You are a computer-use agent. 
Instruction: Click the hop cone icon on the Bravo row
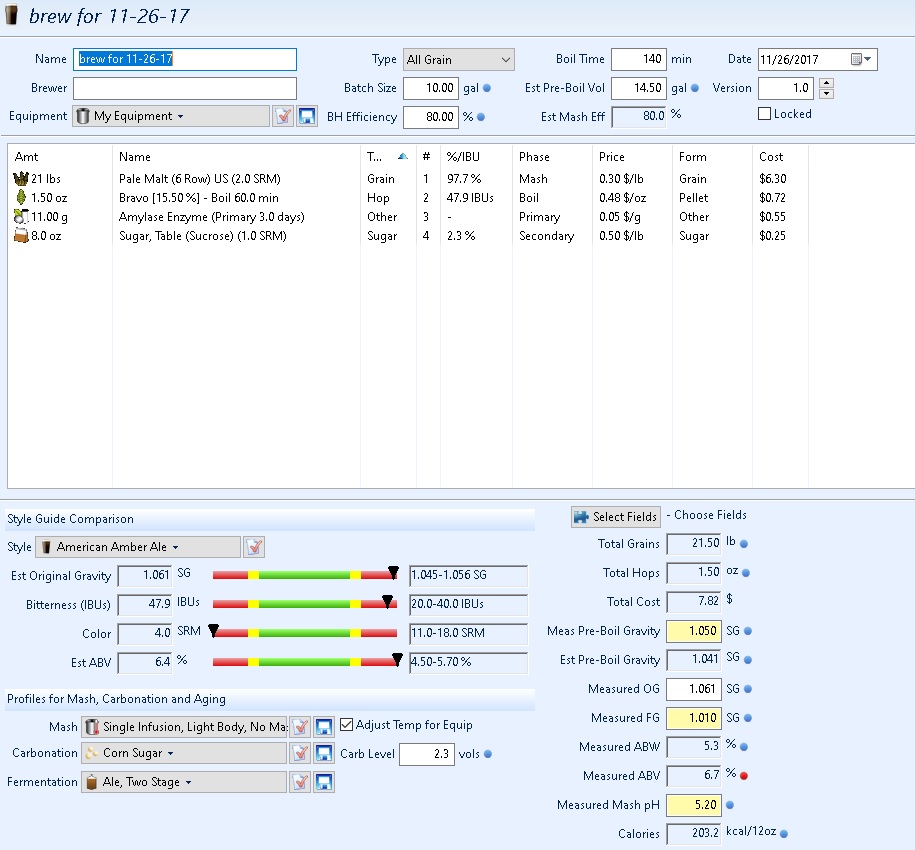click(x=21, y=197)
